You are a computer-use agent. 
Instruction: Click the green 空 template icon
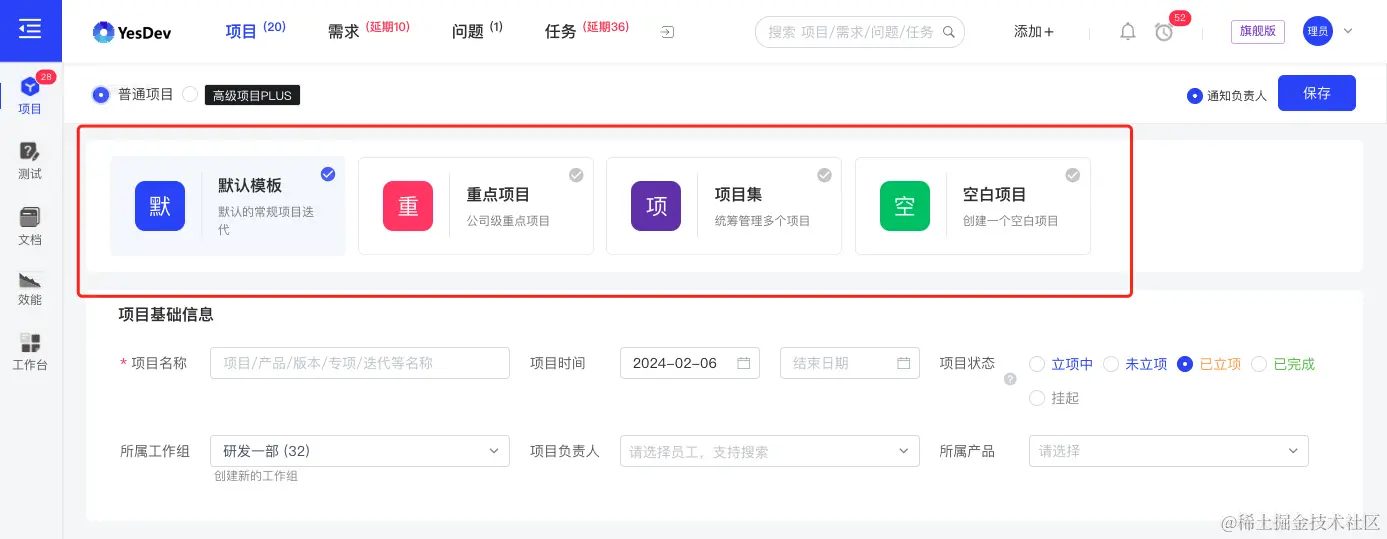[905, 206]
